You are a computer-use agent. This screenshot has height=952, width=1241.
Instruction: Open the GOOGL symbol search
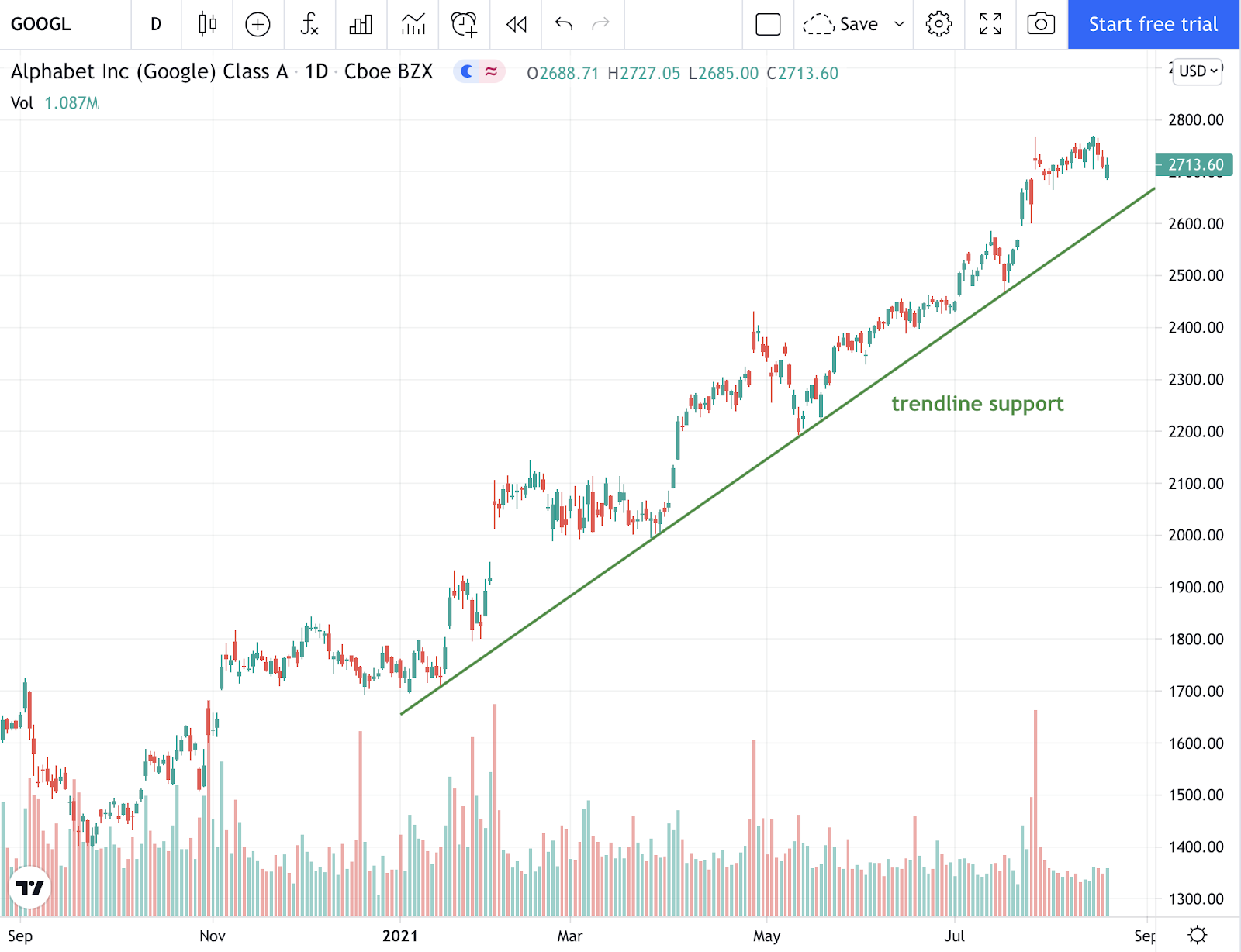(41, 24)
